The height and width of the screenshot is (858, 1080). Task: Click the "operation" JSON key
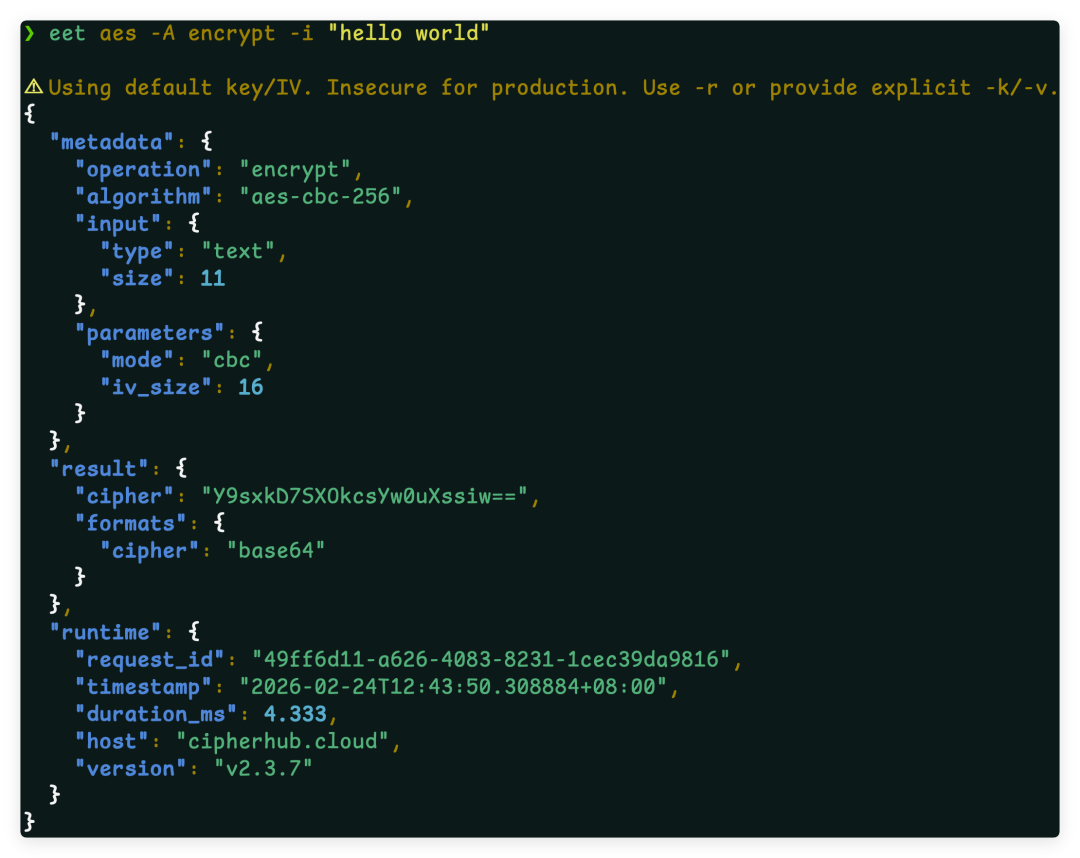143,169
